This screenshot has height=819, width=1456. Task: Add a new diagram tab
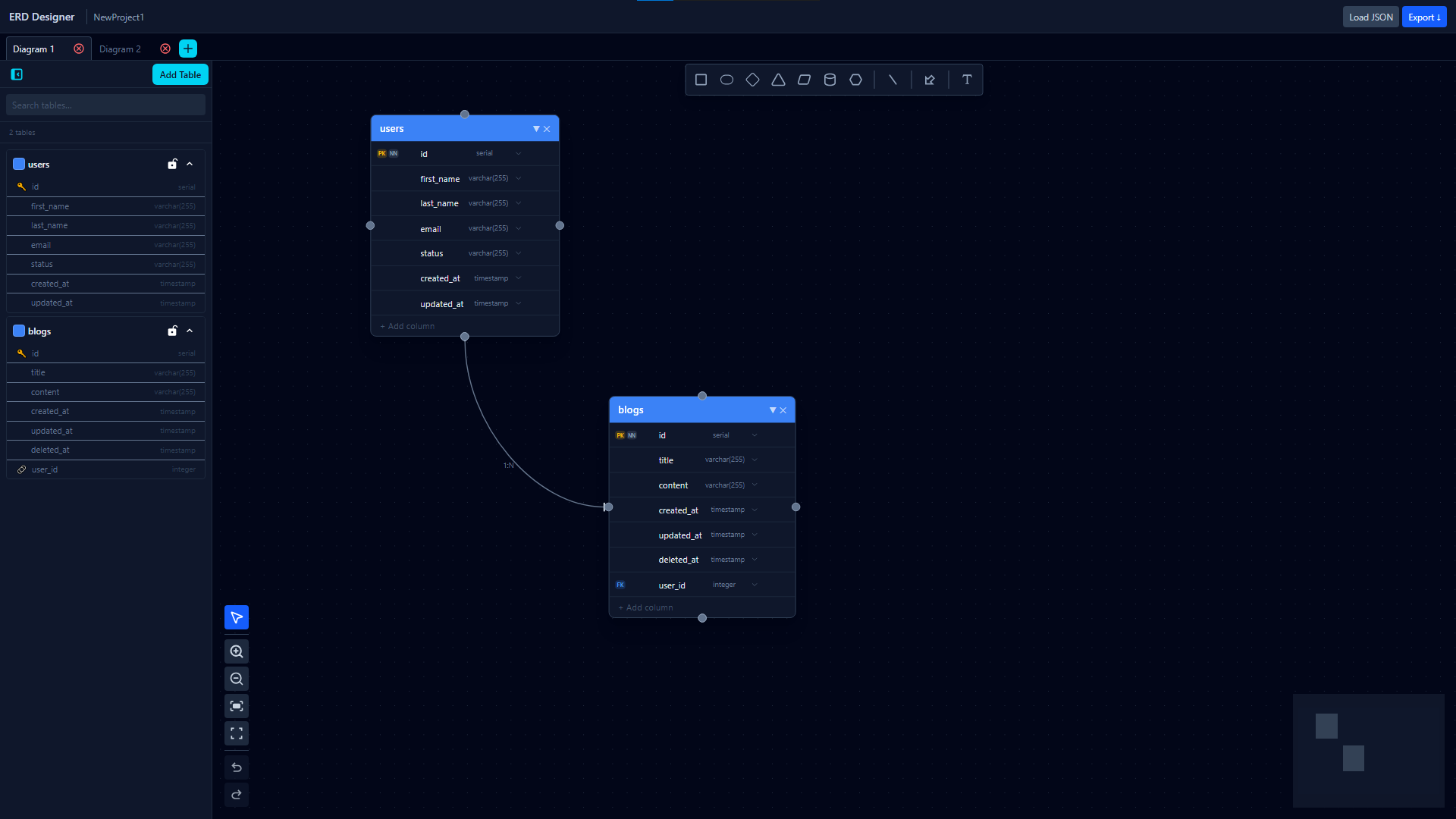[x=188, y=49]
